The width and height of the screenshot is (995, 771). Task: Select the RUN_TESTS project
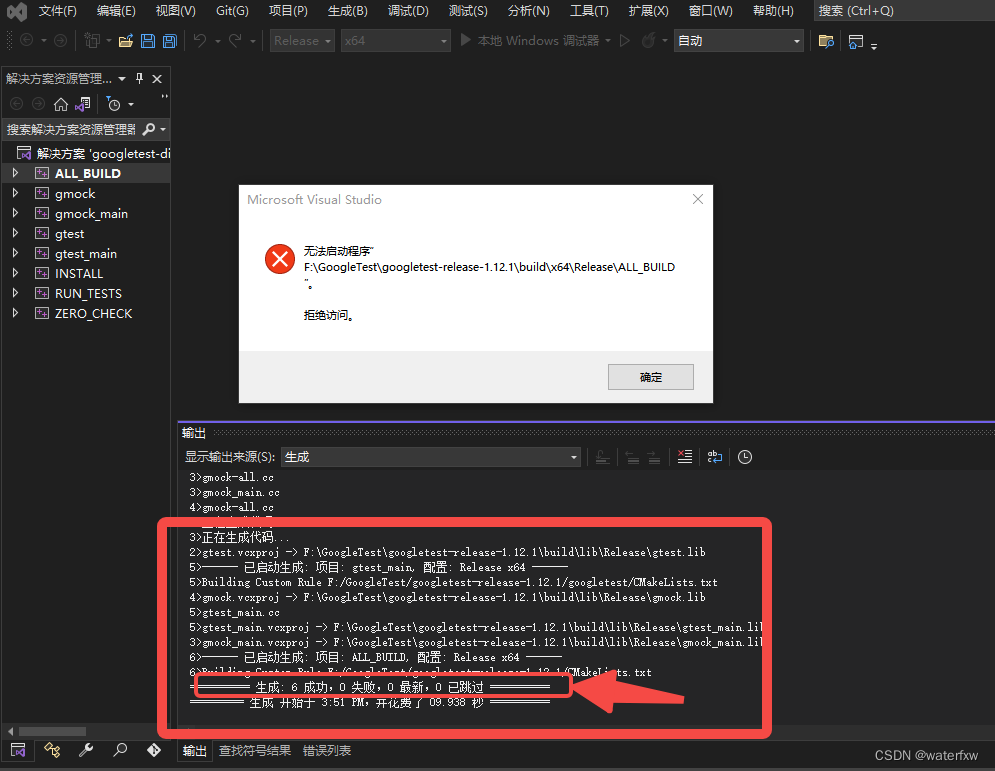pos(88,293)
